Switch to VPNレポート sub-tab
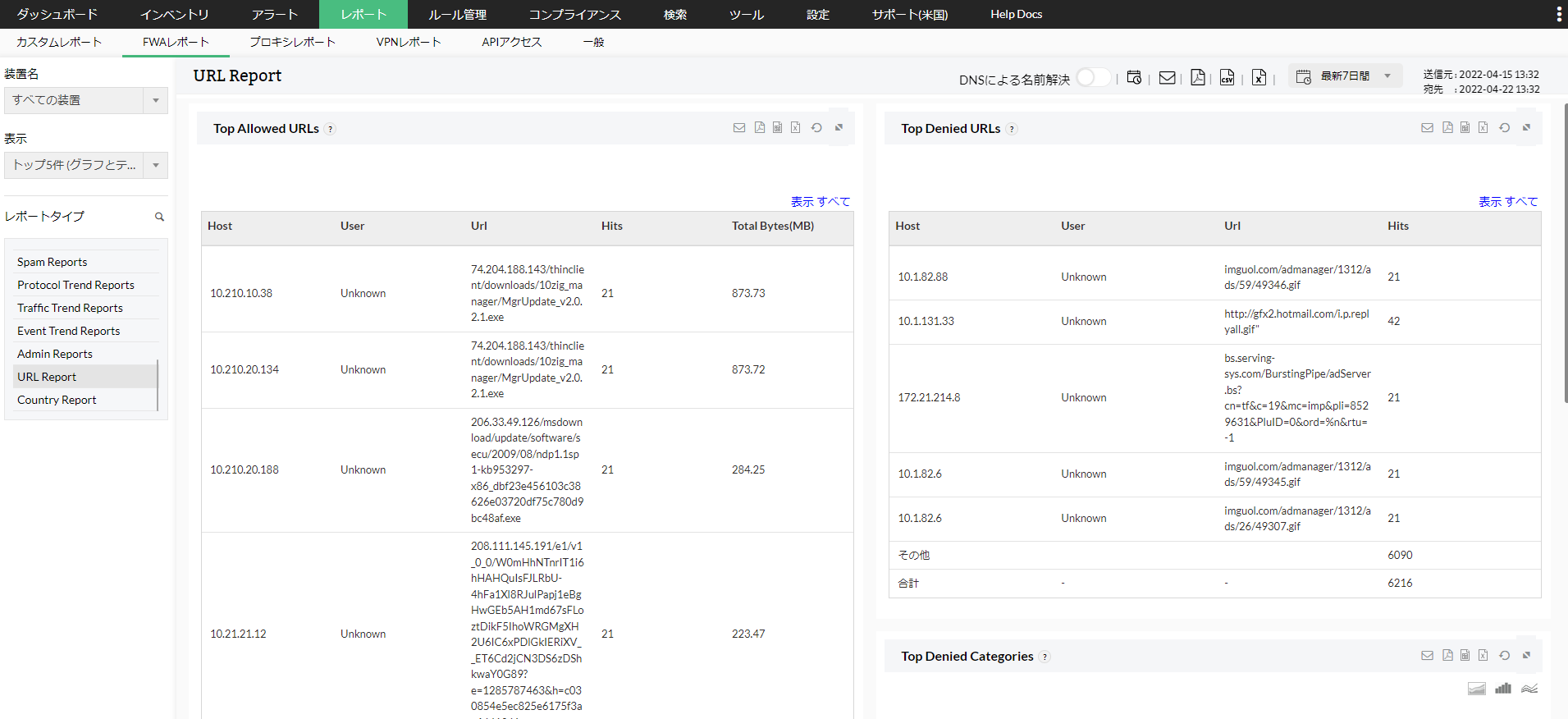 click(x=409, y=42)
